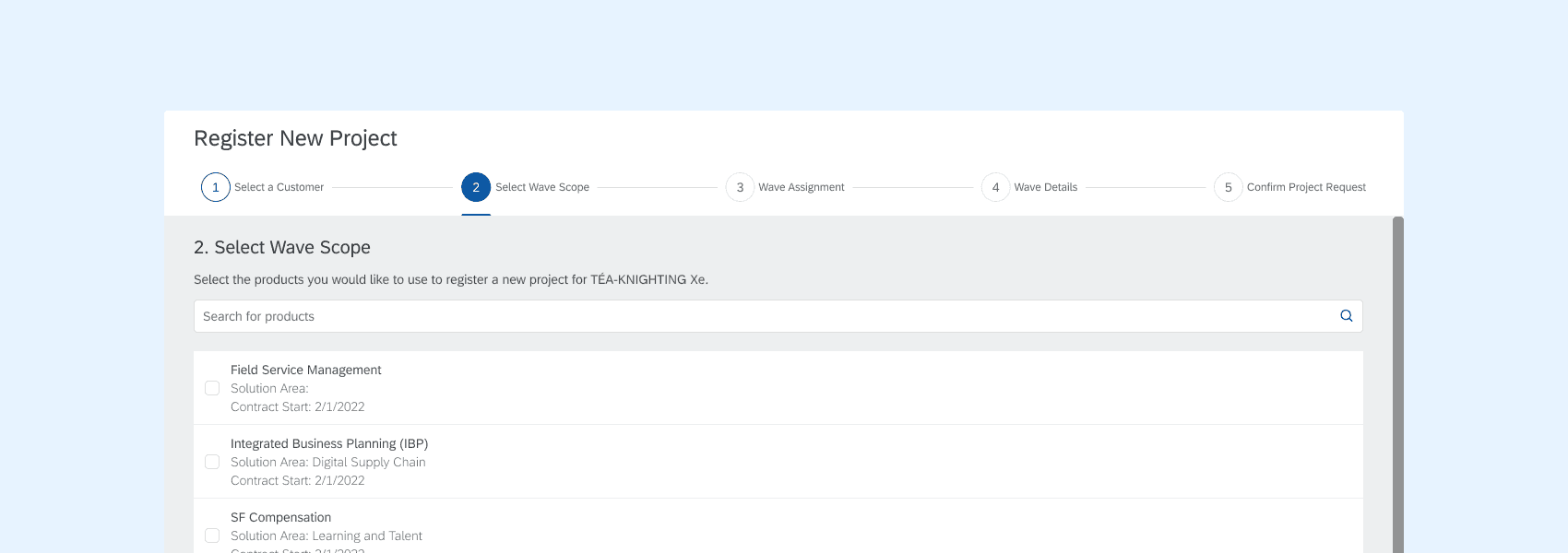The height and width of the screenshot is (553, 1568).
Task: Click the 2. Select Wave Scope heading
Action: pos(282,247)
